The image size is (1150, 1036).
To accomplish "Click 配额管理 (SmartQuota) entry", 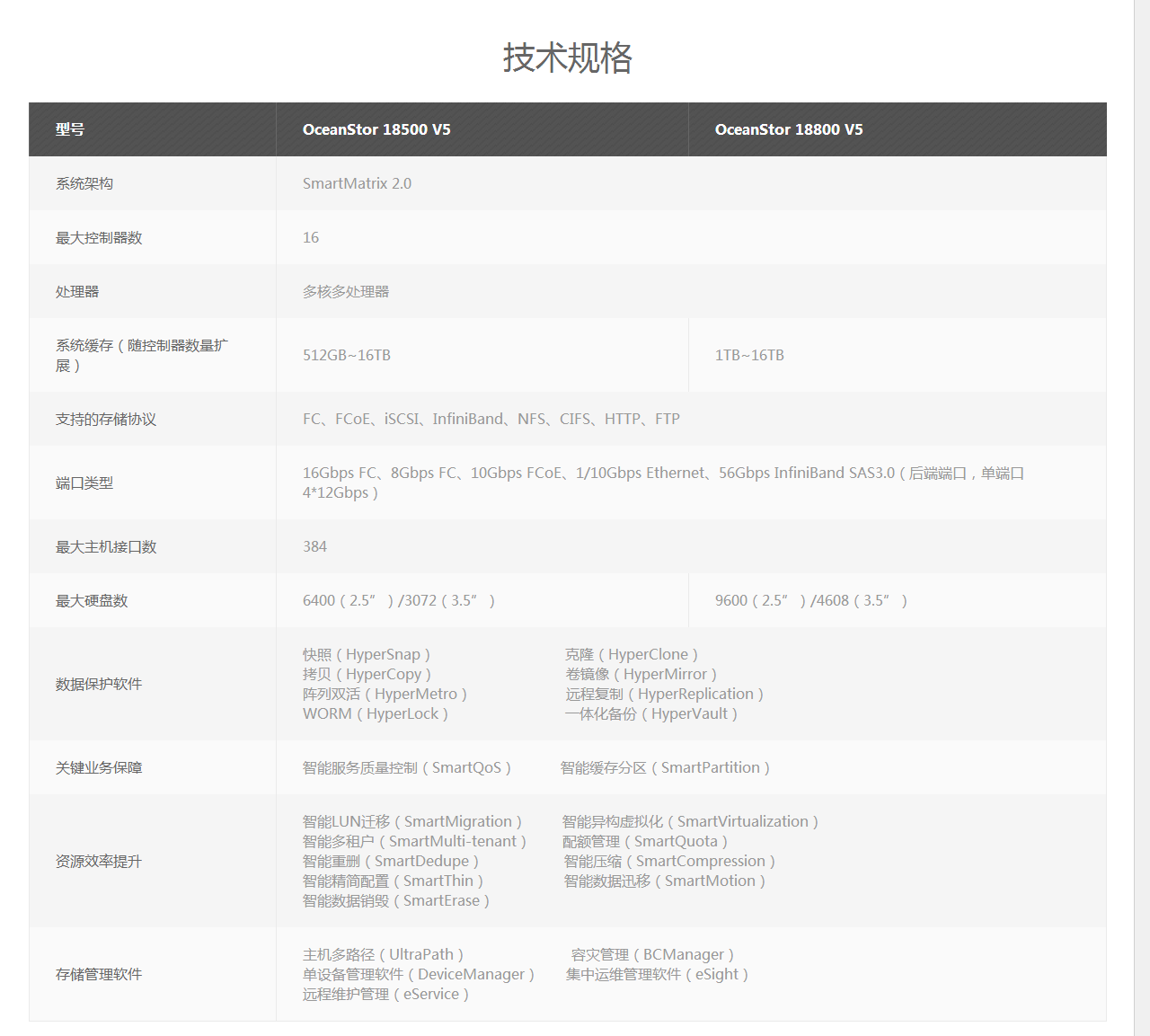I will pyautogui.click(x=645, y=841).
